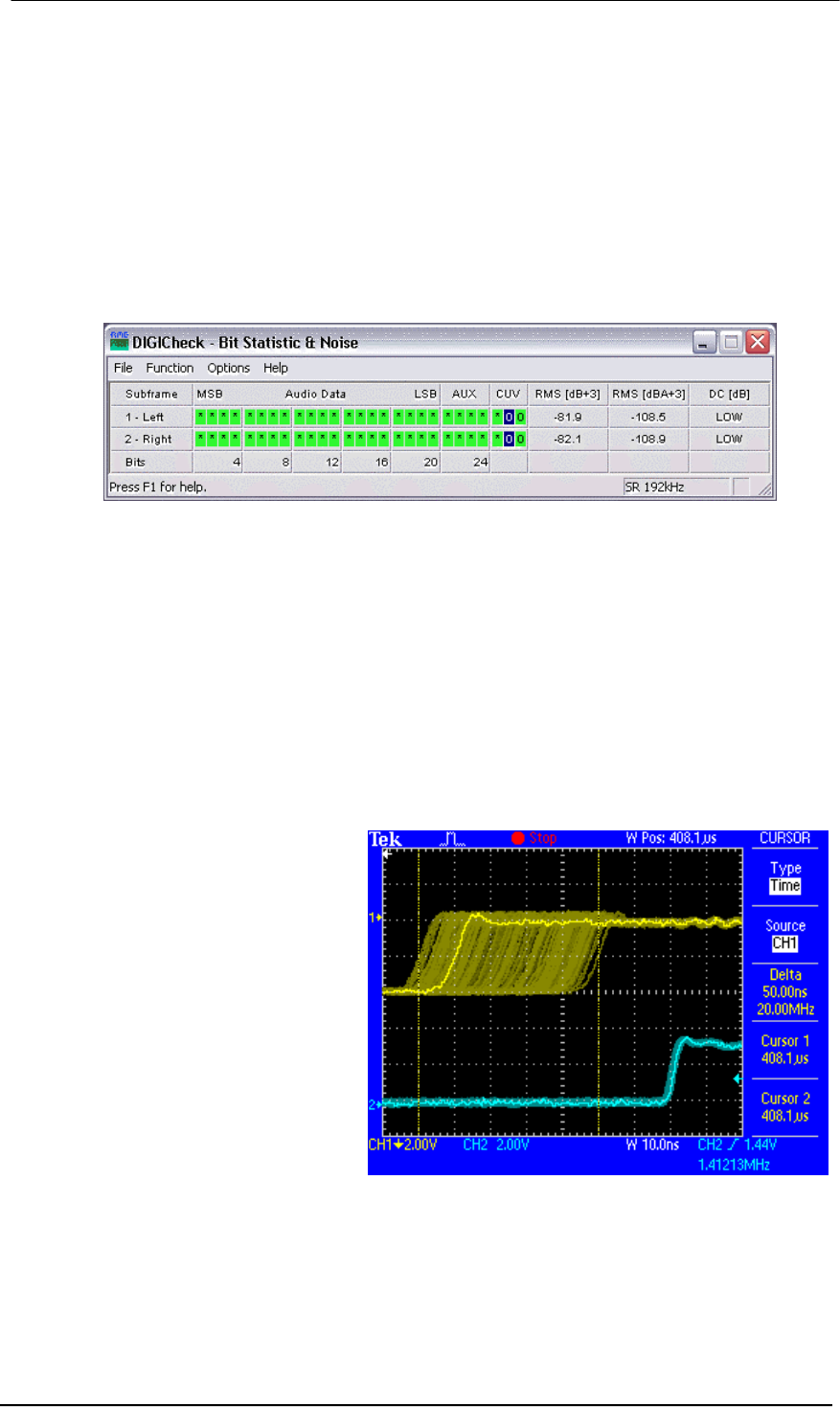Click the channel 2 ground marker
Image resolution: width=840 pixels, height=1407 pixels.
(375, 1104)
